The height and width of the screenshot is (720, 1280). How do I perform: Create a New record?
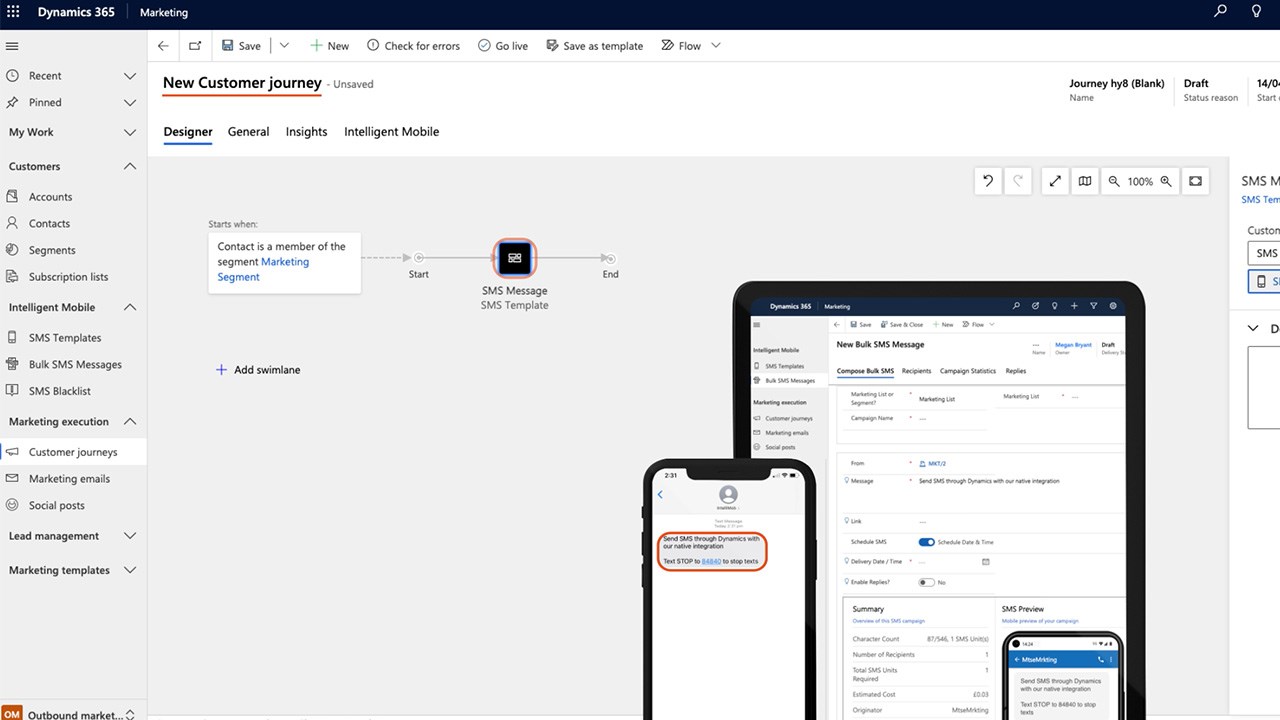pos(329,46)
